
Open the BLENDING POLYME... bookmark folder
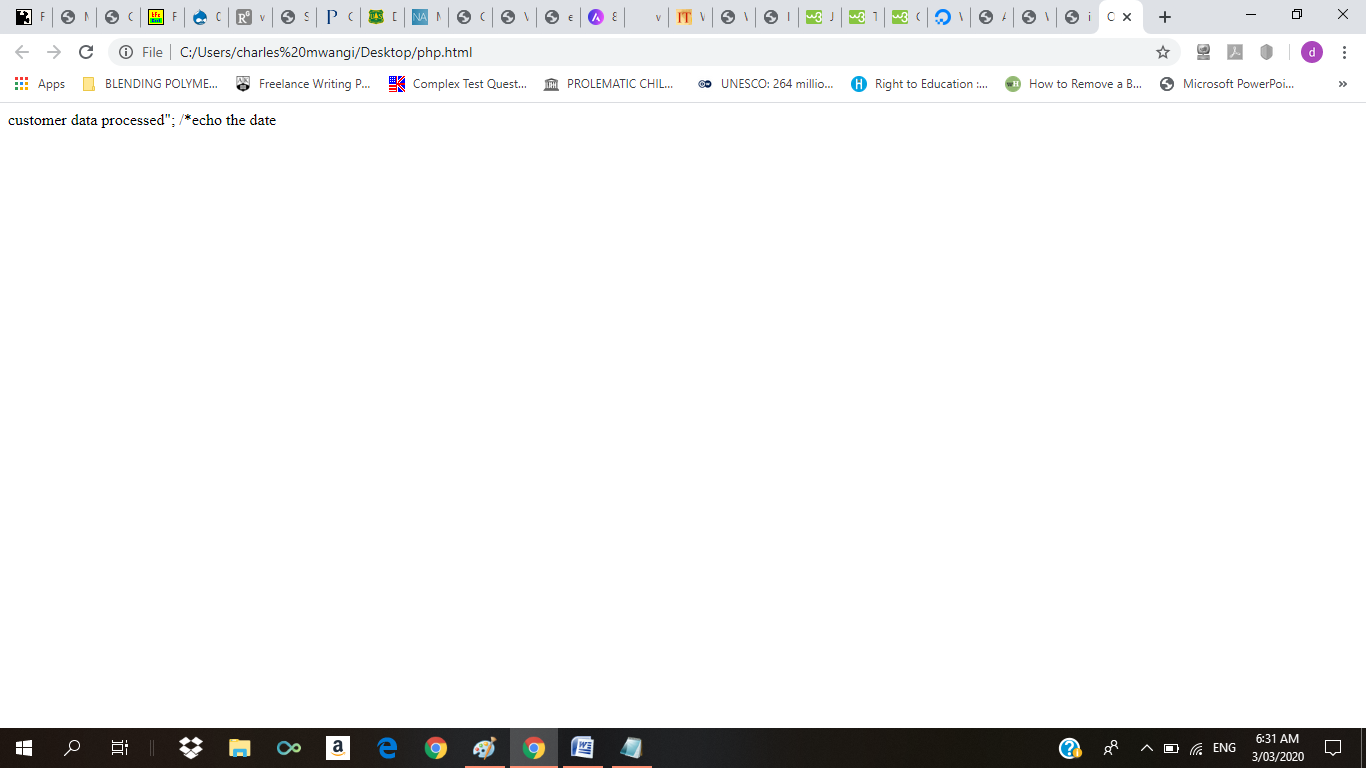(149, 84)
